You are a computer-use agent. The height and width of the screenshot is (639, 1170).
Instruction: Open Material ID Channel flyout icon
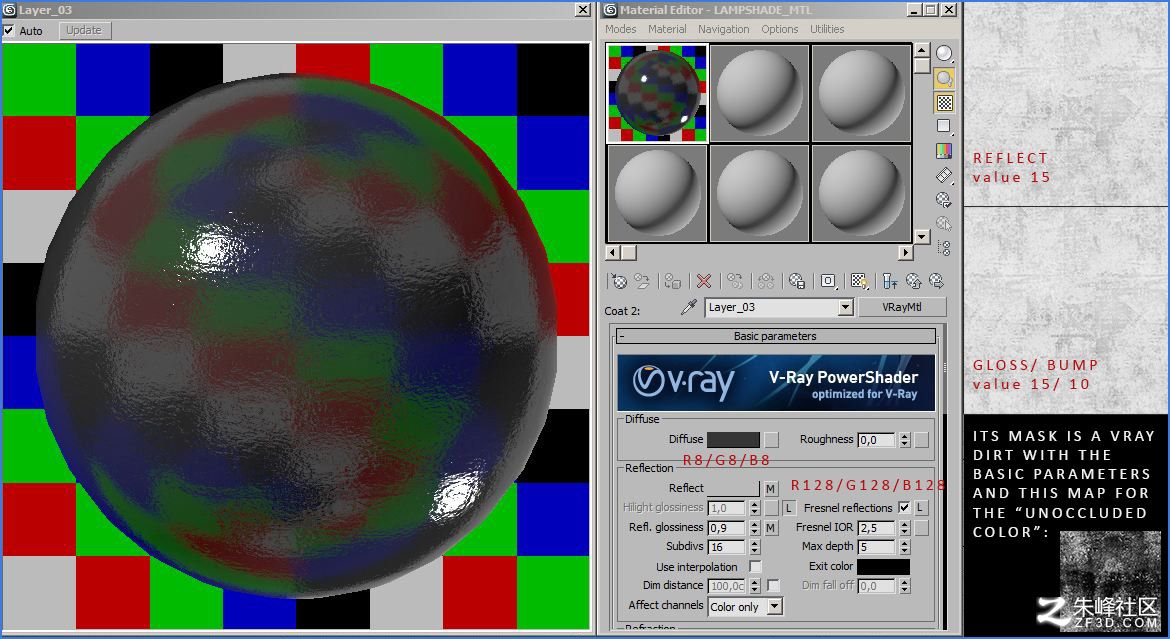[828, 281]
